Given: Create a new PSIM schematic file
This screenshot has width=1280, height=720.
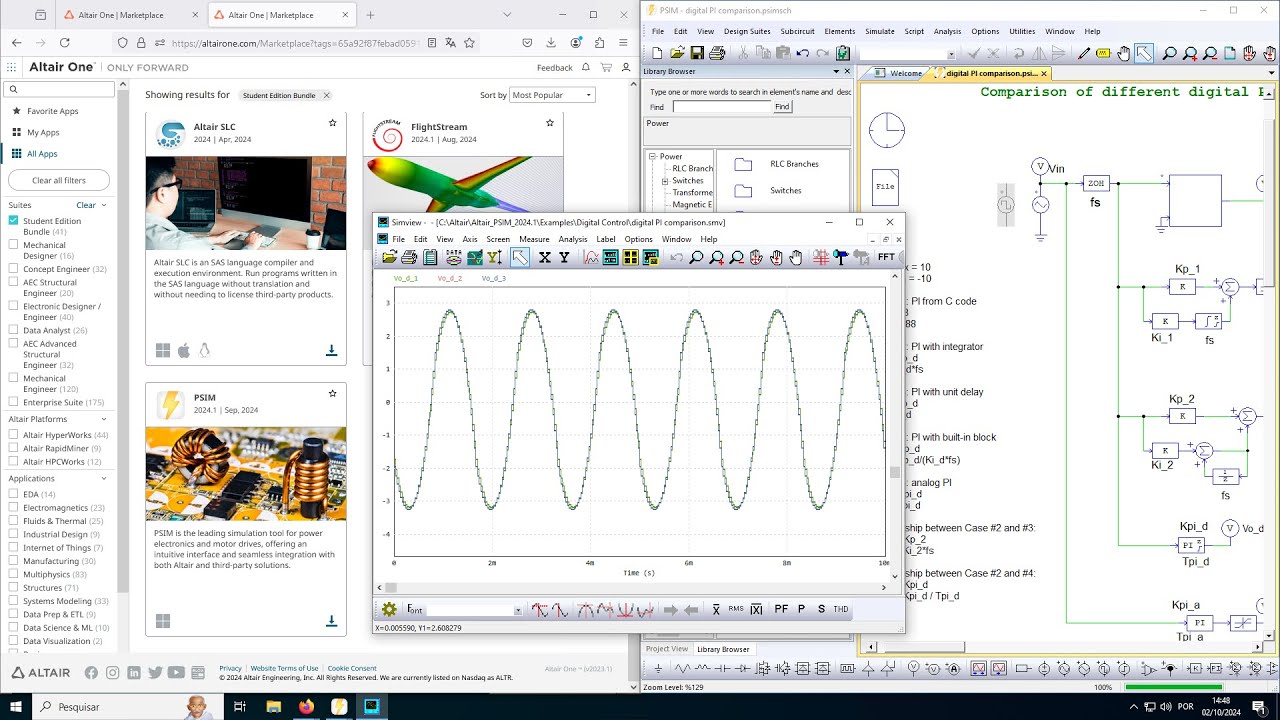Looking at the screenshot, I should pyautogui.click(x=657, y=53).
